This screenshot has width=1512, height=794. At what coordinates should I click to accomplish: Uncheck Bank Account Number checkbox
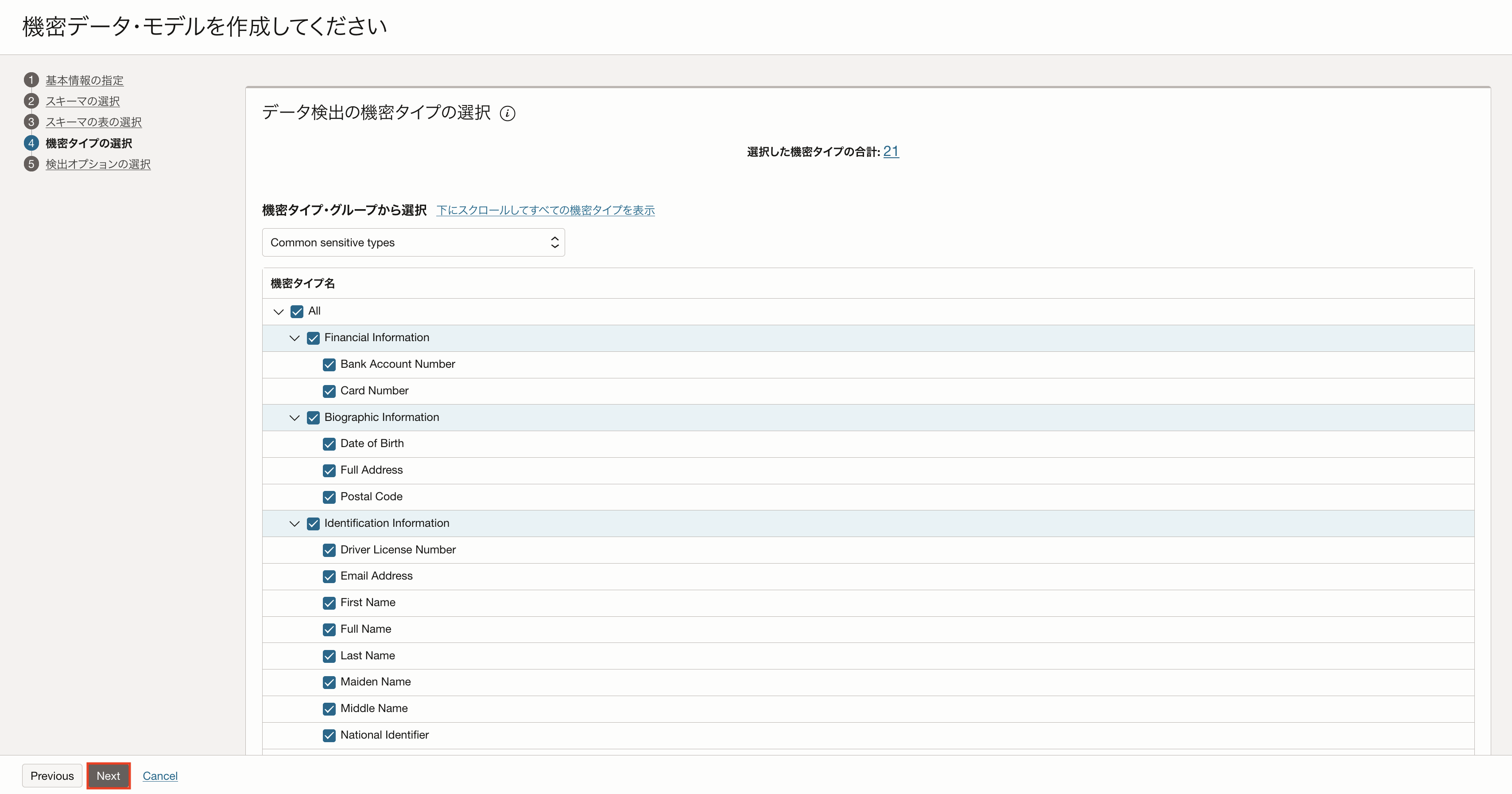click(x=329, y=365)
